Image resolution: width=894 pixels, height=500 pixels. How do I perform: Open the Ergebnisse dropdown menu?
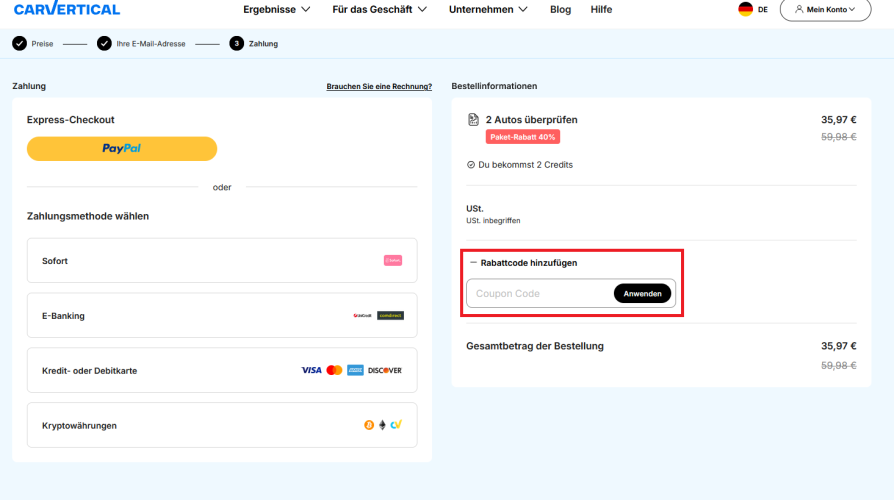pos(277,10)
